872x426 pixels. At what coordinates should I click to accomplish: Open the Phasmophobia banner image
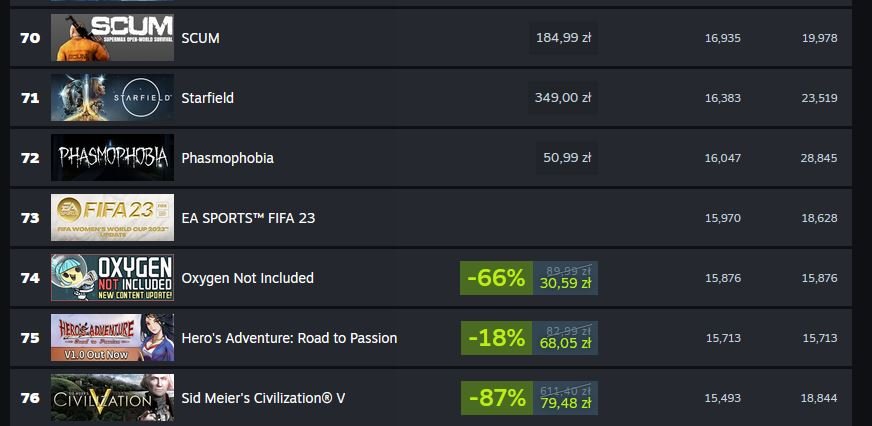pyautogui.click(x=112, y=158)
